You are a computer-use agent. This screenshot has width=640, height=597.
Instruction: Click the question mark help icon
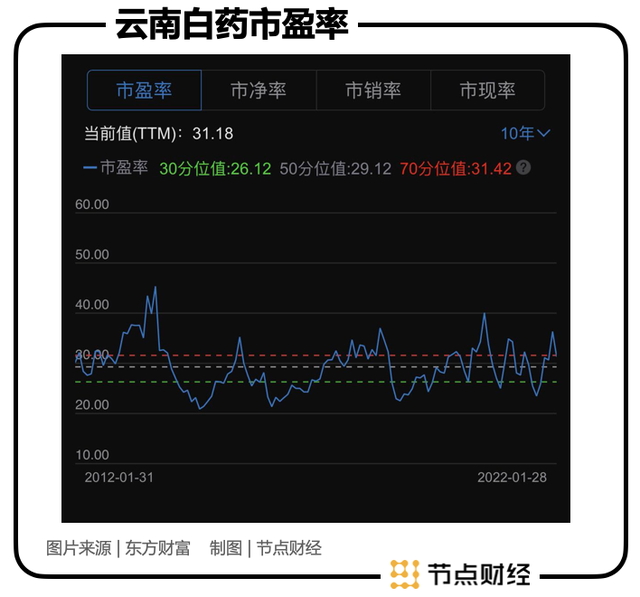click(523, 168)
